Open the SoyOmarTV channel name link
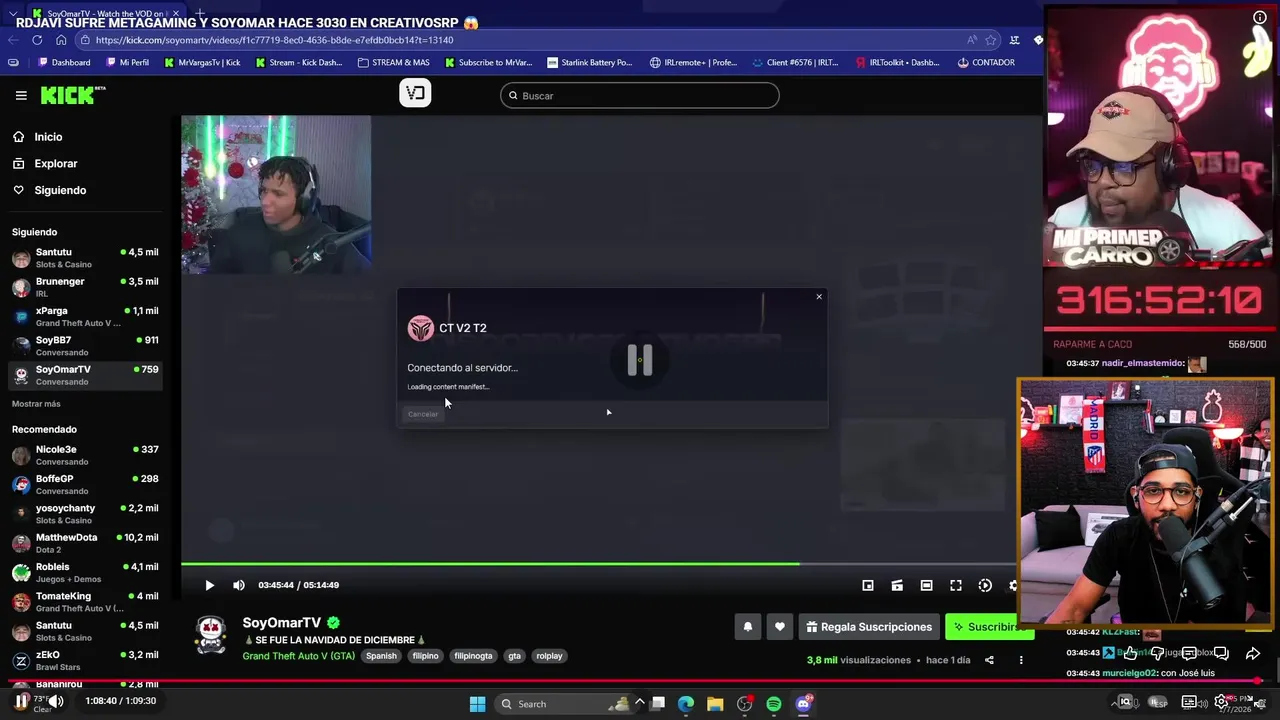This screenshot has width=1280, height=720. point(281,622)
